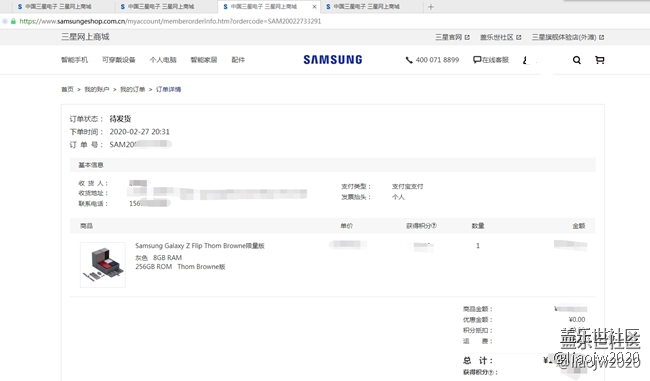Screen dimensions: 650x381
Task: Open the 可穿戴设备 menu
Action: pyautogui.click(x=119, y=60)
